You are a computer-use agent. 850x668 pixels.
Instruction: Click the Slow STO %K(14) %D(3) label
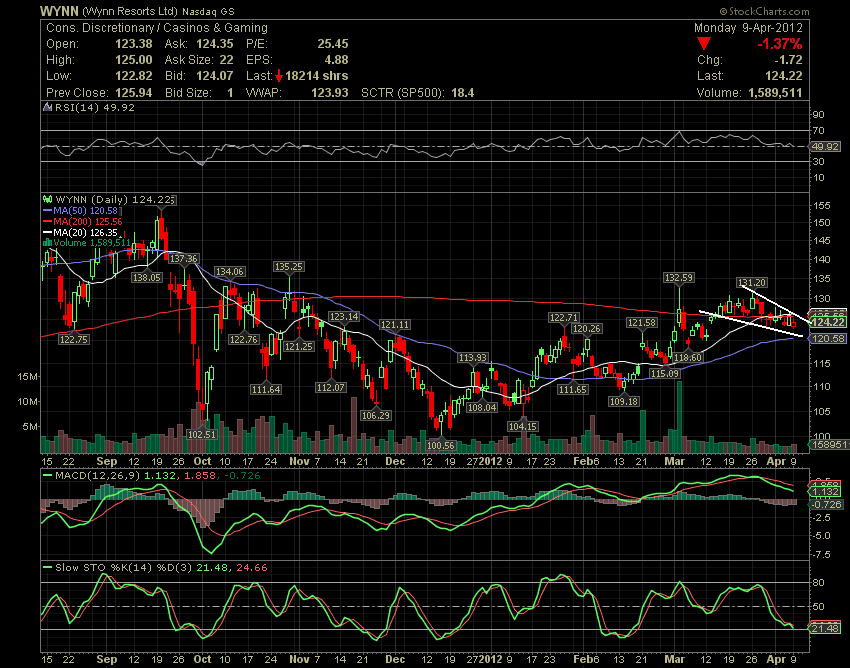click(x=124, y=567)
